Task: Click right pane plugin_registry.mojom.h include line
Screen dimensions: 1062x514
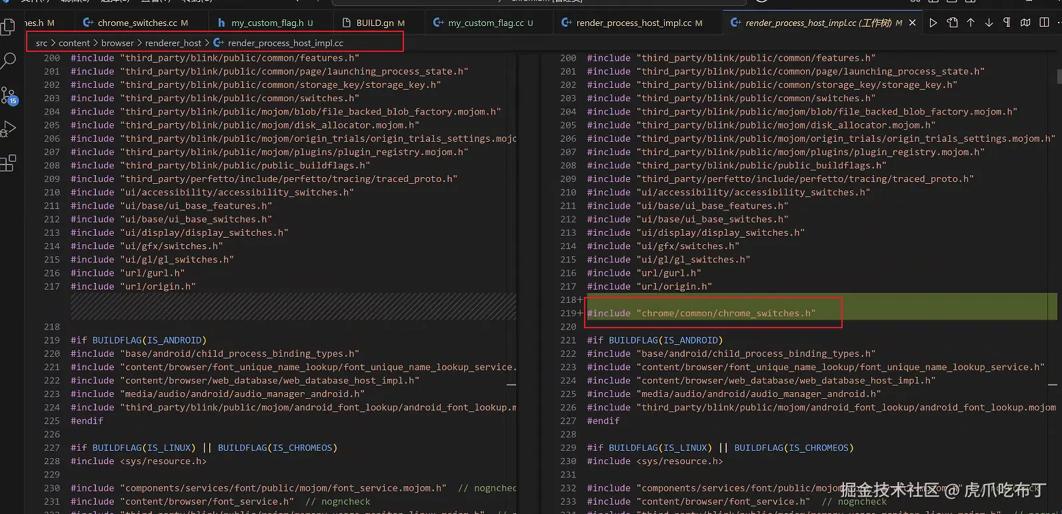Action: (786, 152)
